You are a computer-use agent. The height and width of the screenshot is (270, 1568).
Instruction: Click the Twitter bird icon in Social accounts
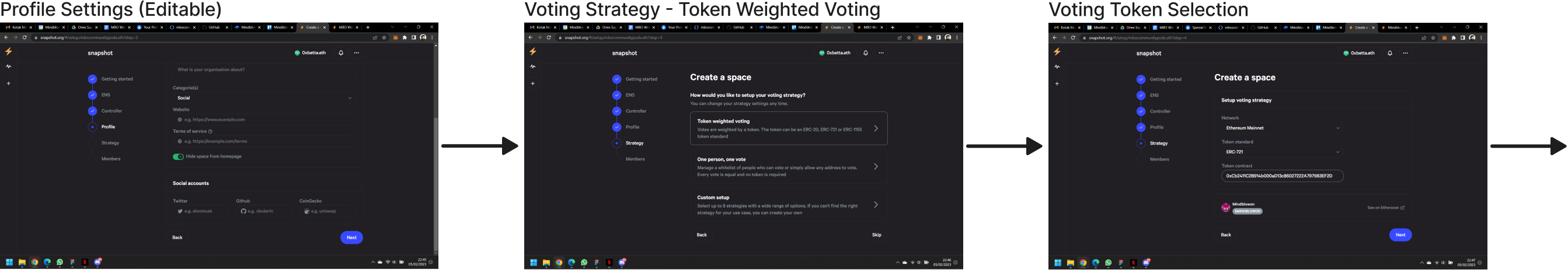click(x=180, y=211)
